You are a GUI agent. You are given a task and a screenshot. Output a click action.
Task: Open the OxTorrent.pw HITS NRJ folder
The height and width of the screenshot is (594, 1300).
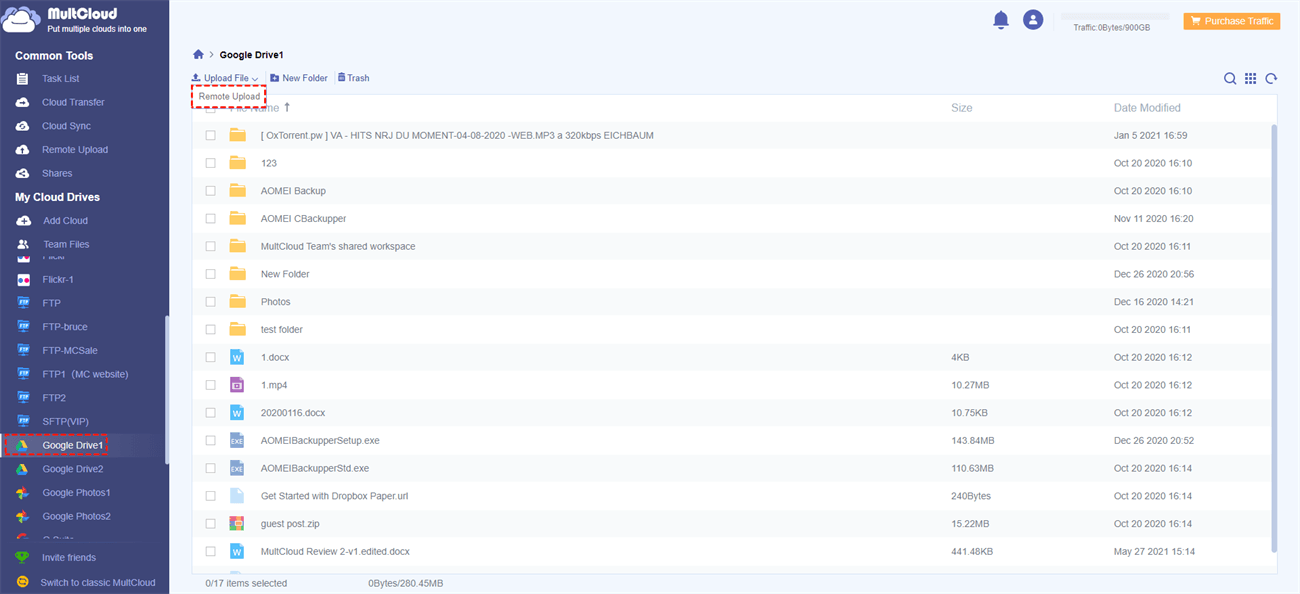(x=457, y=135)
